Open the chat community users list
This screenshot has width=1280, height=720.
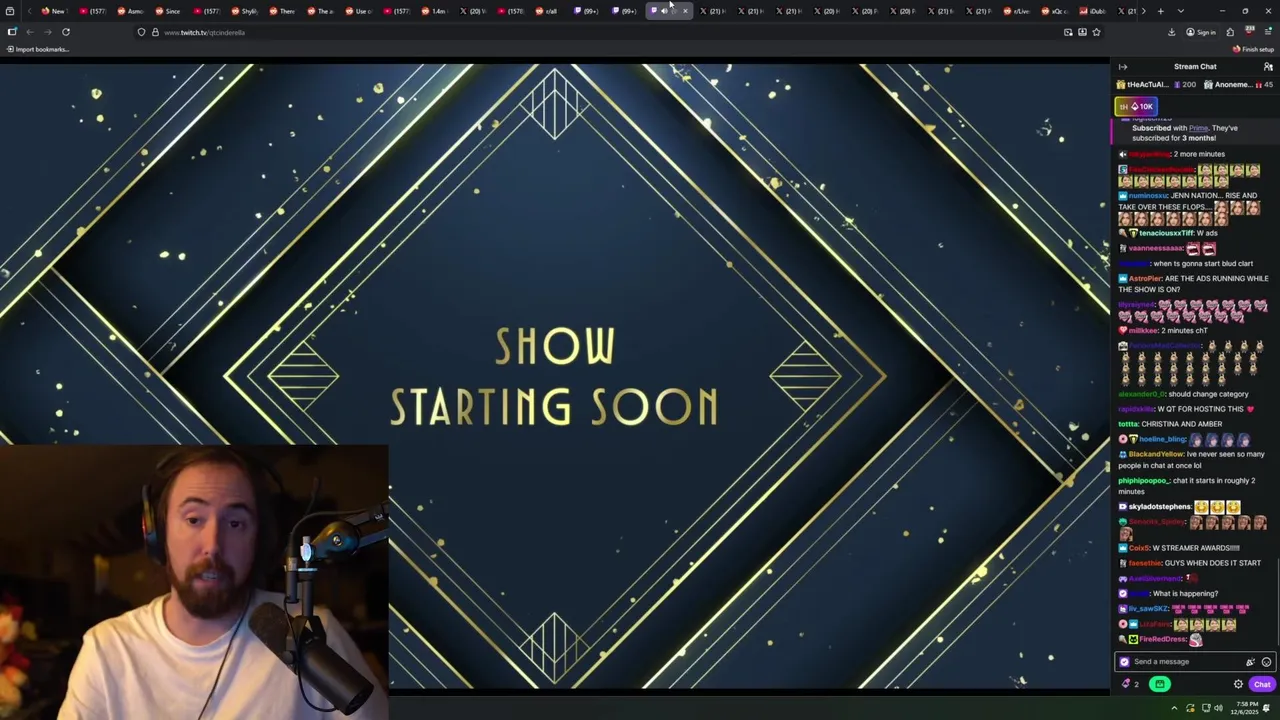[1268, 67]
